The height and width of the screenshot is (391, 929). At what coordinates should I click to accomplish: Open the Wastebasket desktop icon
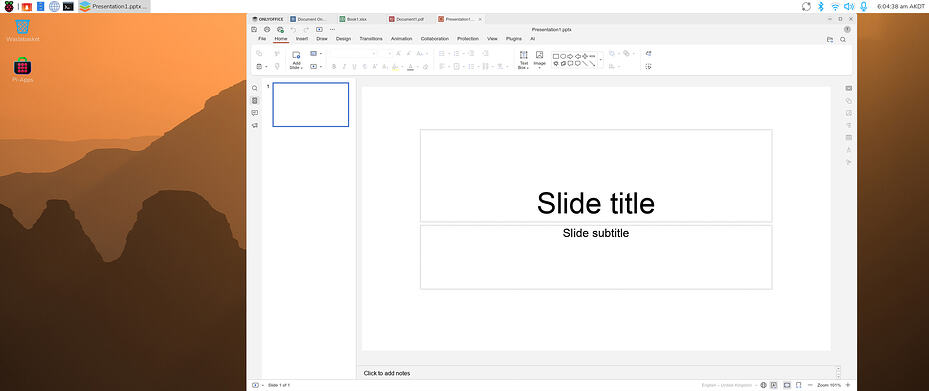(x=23, y=30)
